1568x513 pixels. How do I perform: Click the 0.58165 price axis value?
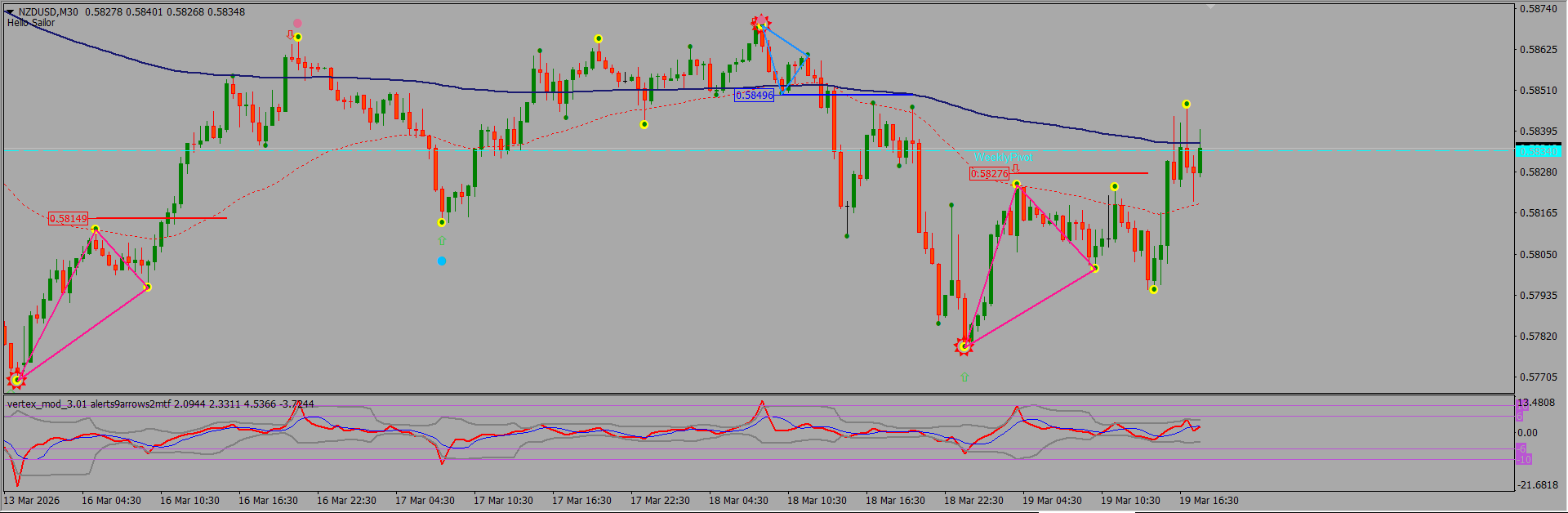(1539, 213)
